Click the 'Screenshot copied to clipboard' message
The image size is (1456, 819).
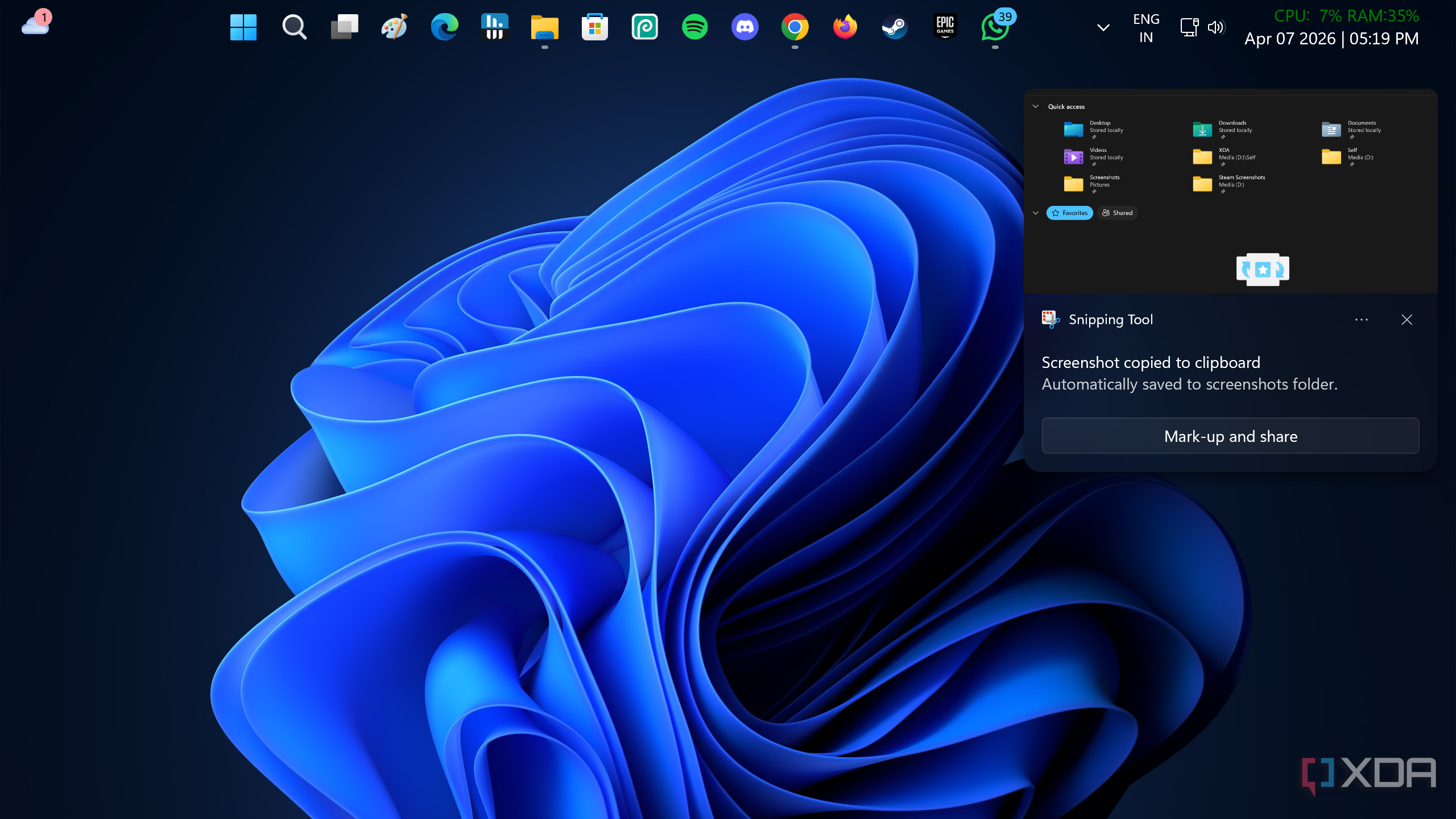coord(1151,362)
